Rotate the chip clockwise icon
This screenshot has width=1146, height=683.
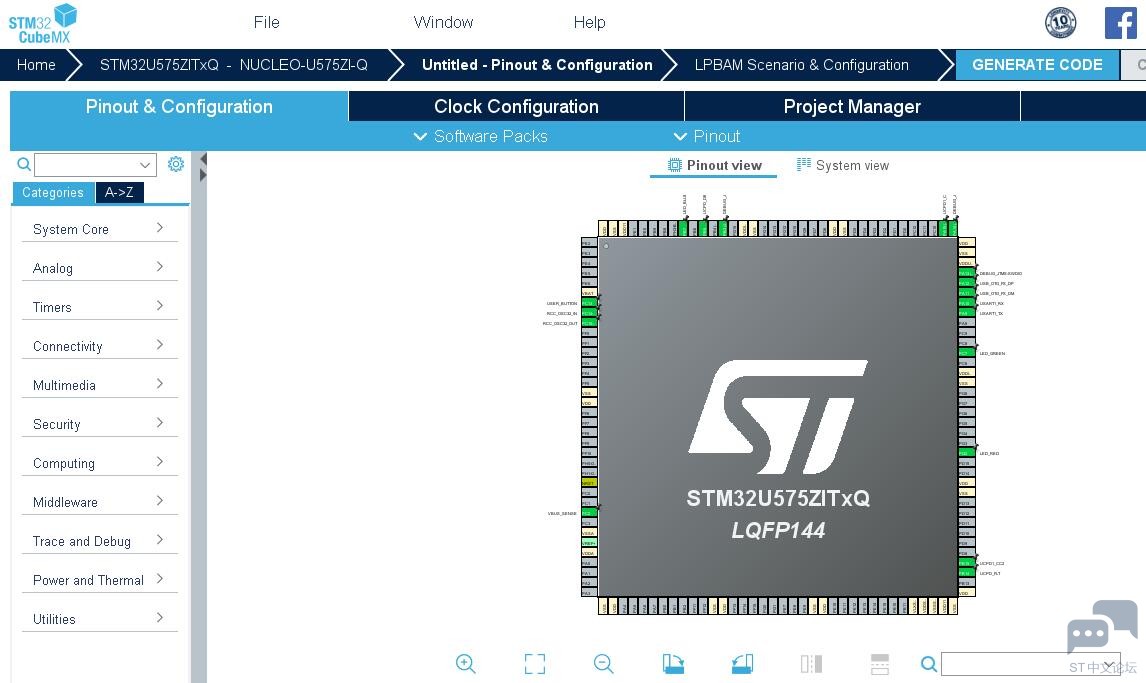(673, 663)
